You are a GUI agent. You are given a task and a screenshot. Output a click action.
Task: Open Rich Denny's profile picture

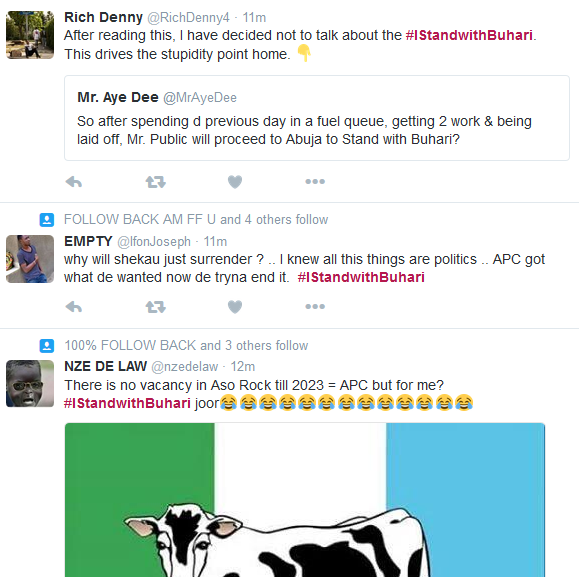click(x=30, y=35)
